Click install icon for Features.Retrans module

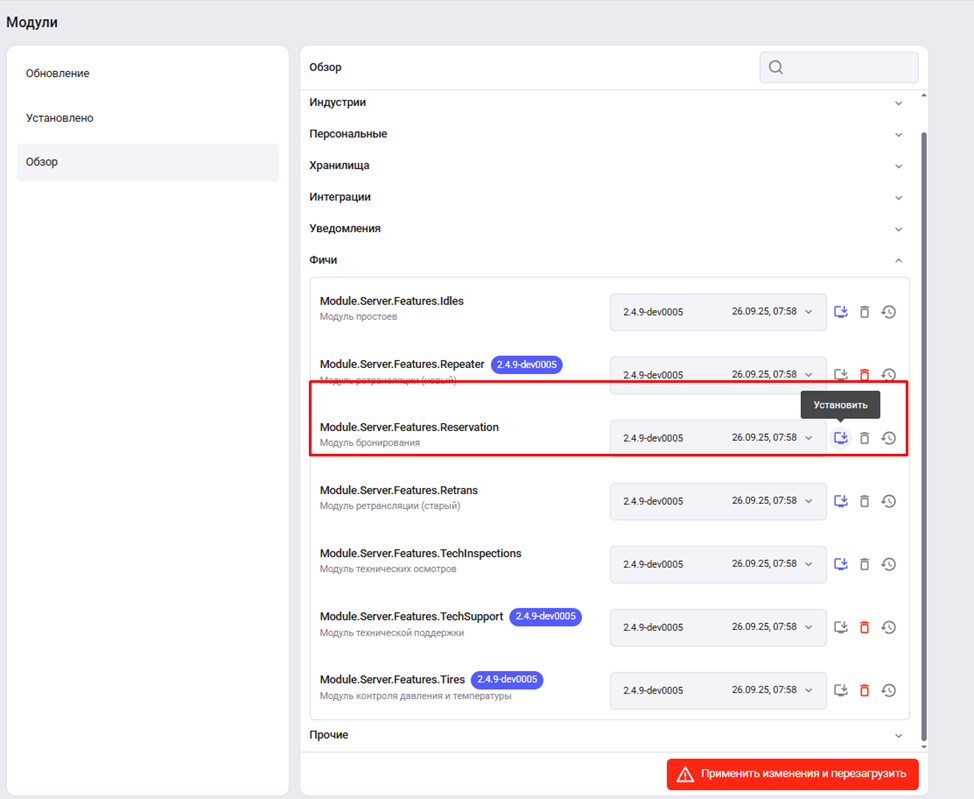[x=841, y=501]
